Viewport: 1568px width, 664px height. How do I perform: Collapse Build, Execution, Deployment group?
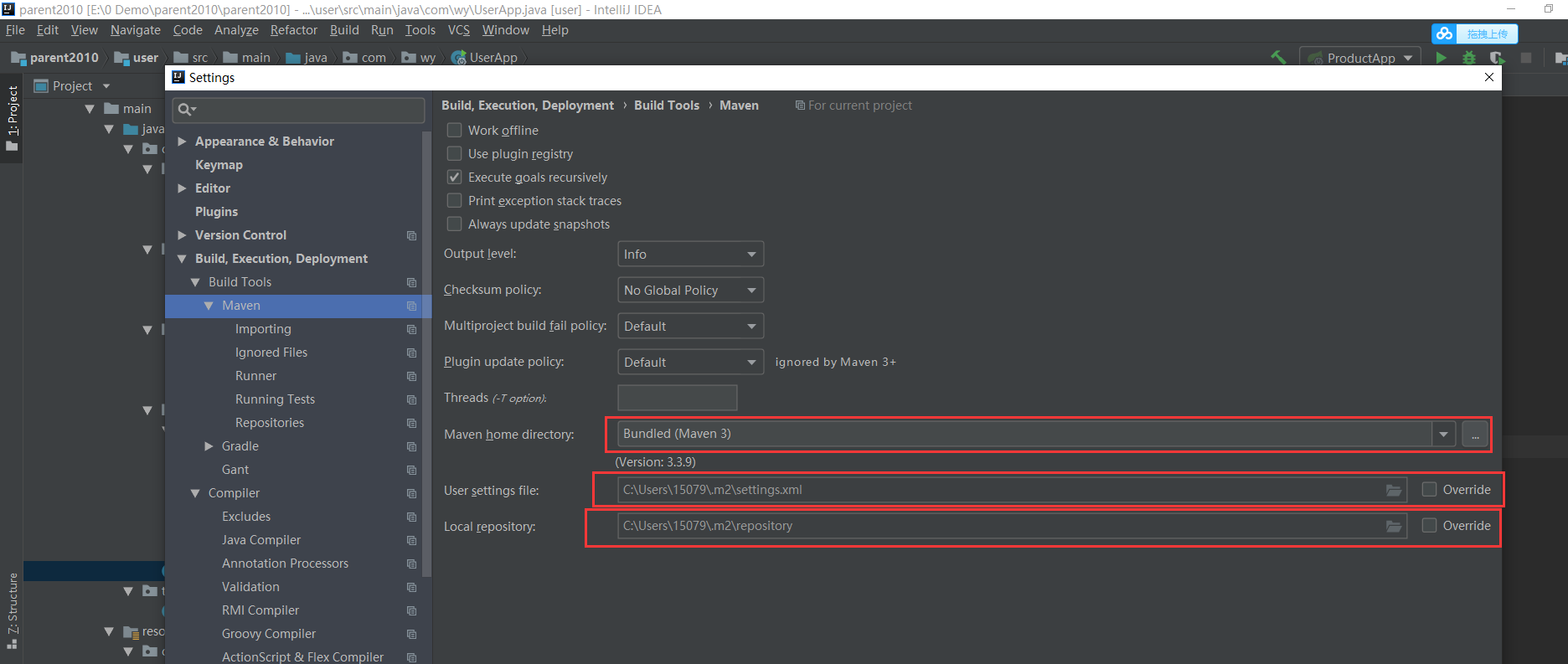(182, 259)
